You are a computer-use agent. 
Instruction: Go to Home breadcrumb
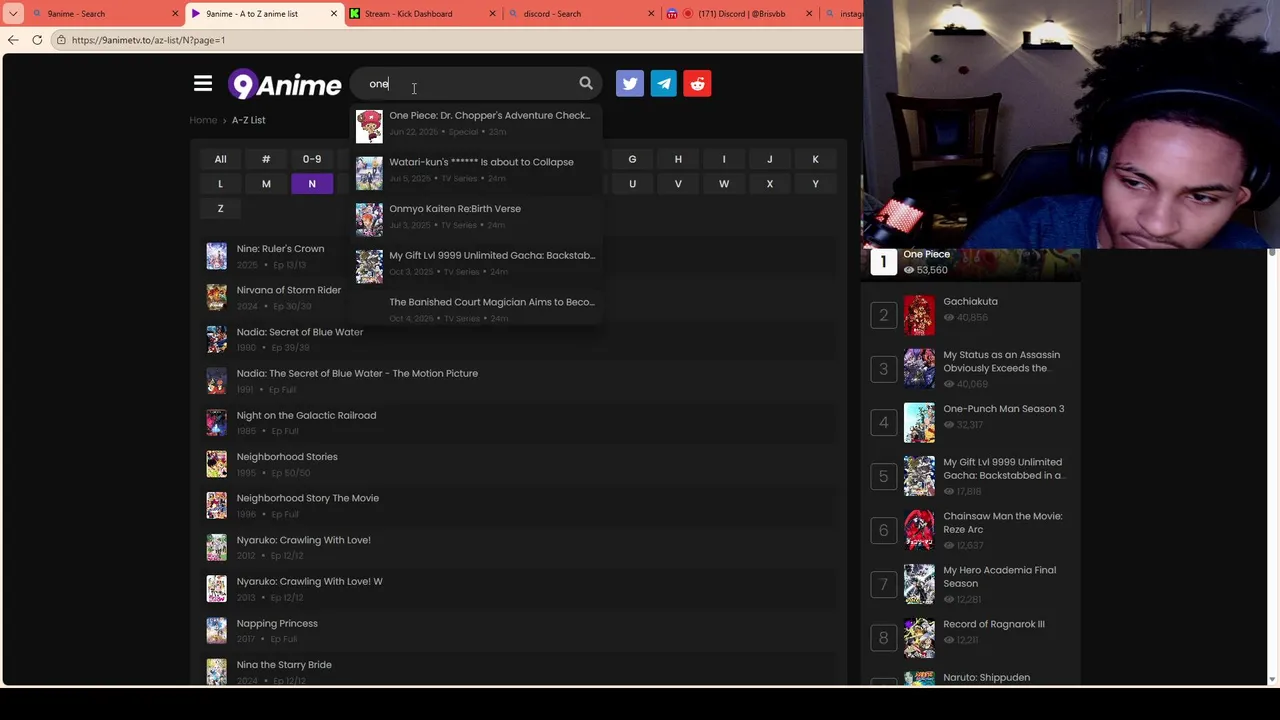point(203,120)
